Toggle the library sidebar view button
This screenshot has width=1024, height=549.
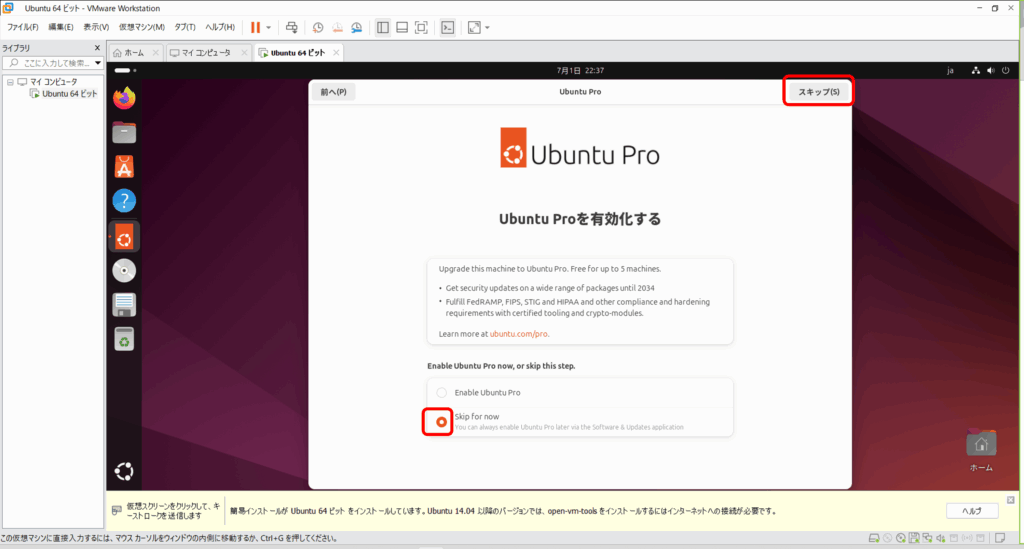coord(383,28)
